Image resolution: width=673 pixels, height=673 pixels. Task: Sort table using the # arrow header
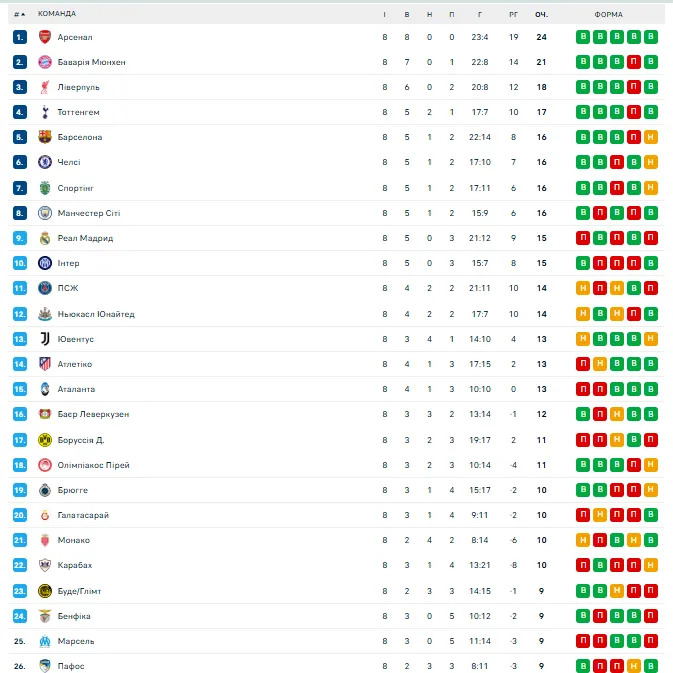pos(20,14)
